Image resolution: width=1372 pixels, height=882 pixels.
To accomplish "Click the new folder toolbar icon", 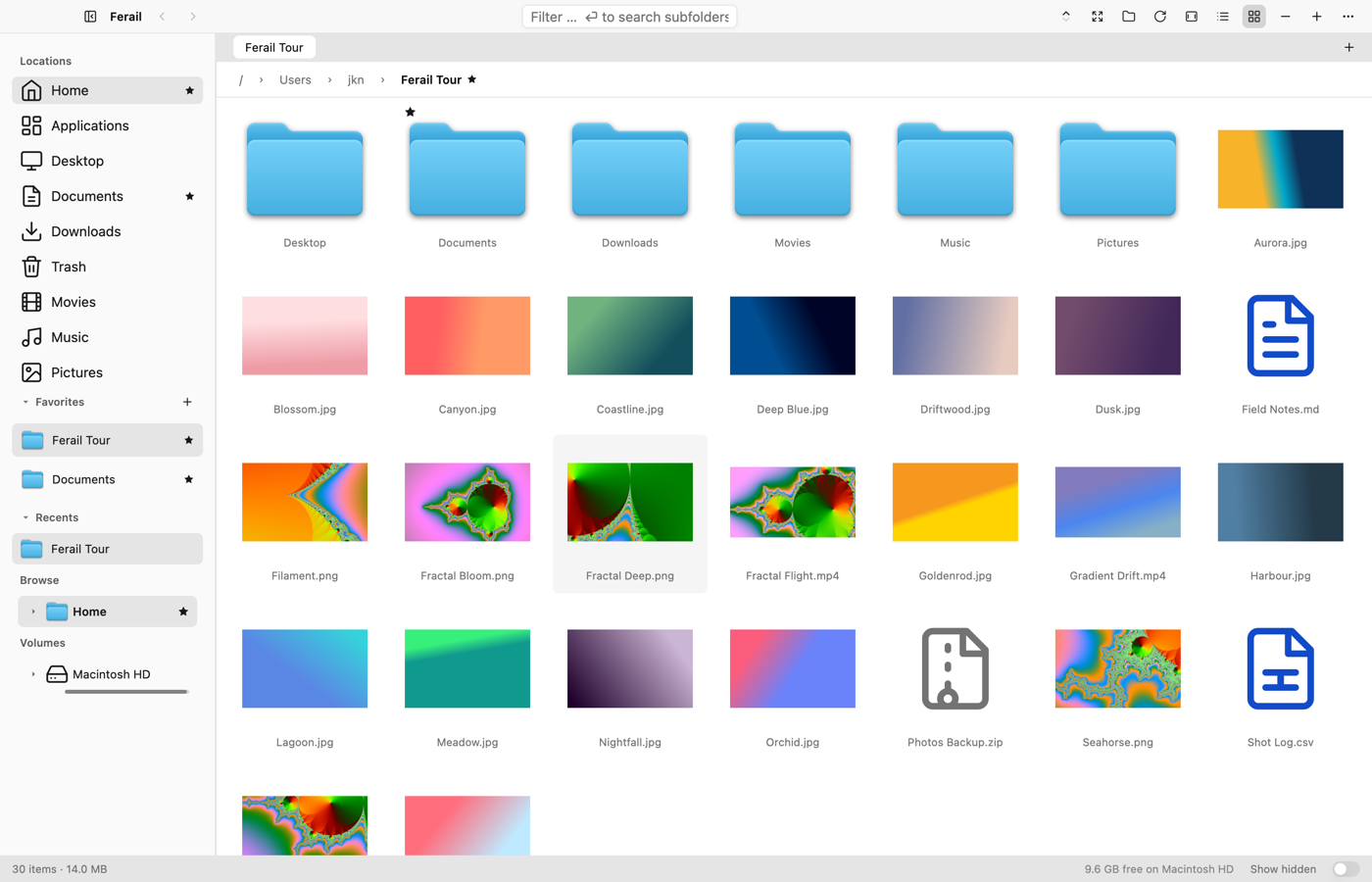I will 1129,17.
